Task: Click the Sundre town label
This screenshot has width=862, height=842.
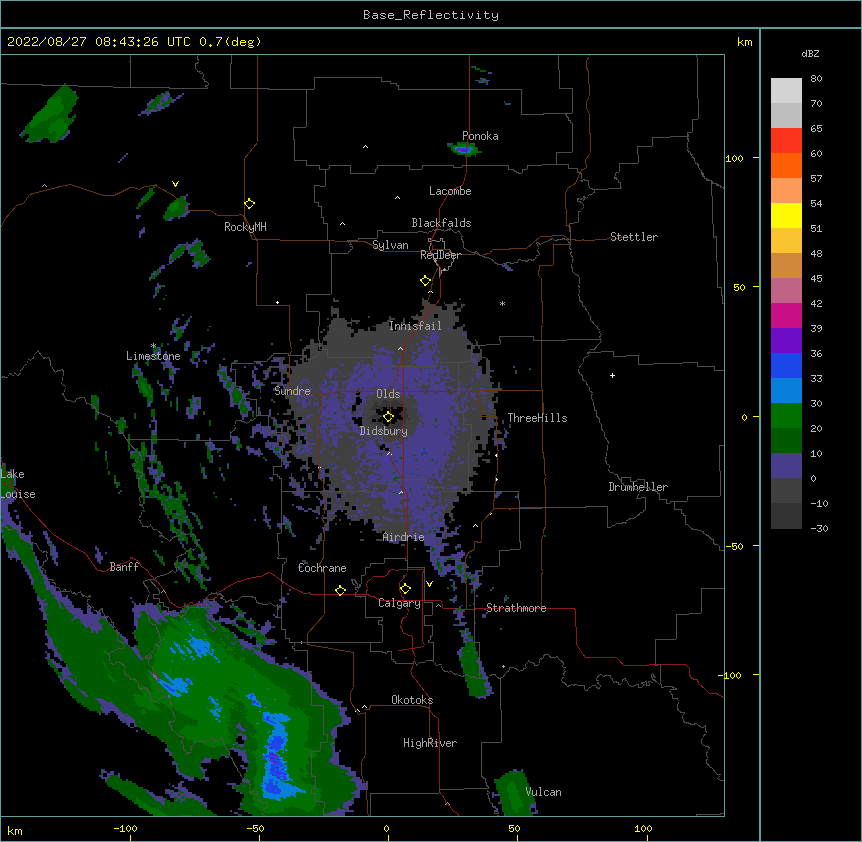Action: tap(292, 391)
